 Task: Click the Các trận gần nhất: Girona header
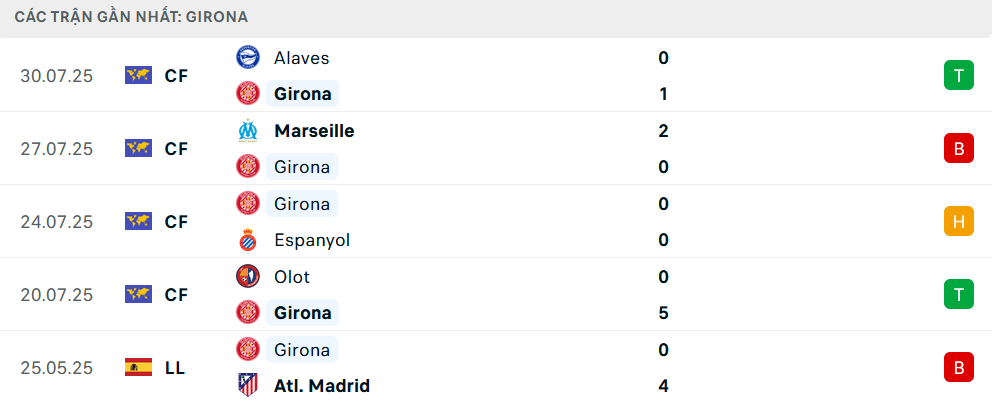(131, 17)
